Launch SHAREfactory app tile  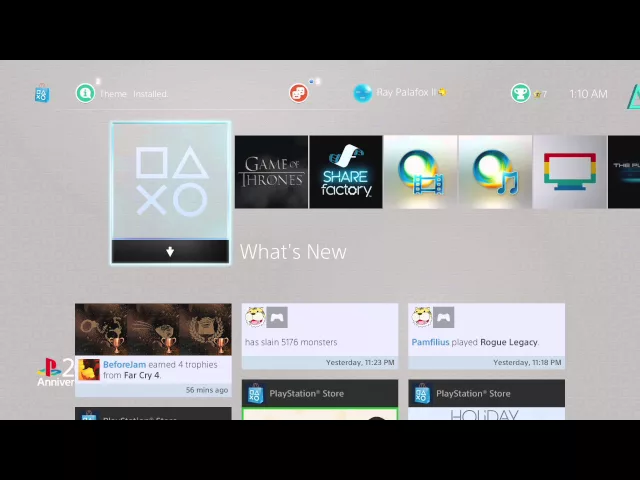pyautogui.click(x=346, y=172)
